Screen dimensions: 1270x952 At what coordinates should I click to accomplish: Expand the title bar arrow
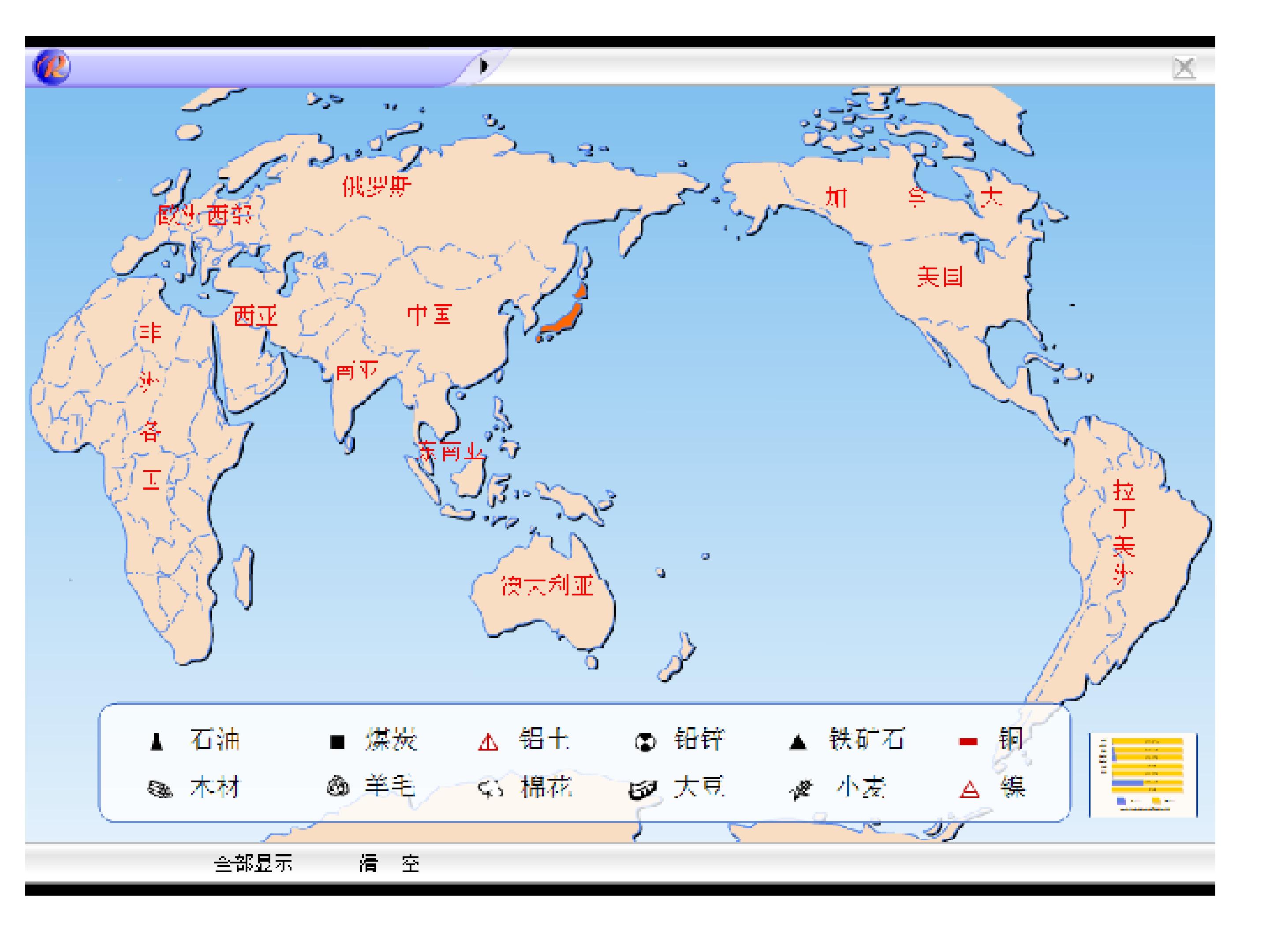[x=484, y=66]
